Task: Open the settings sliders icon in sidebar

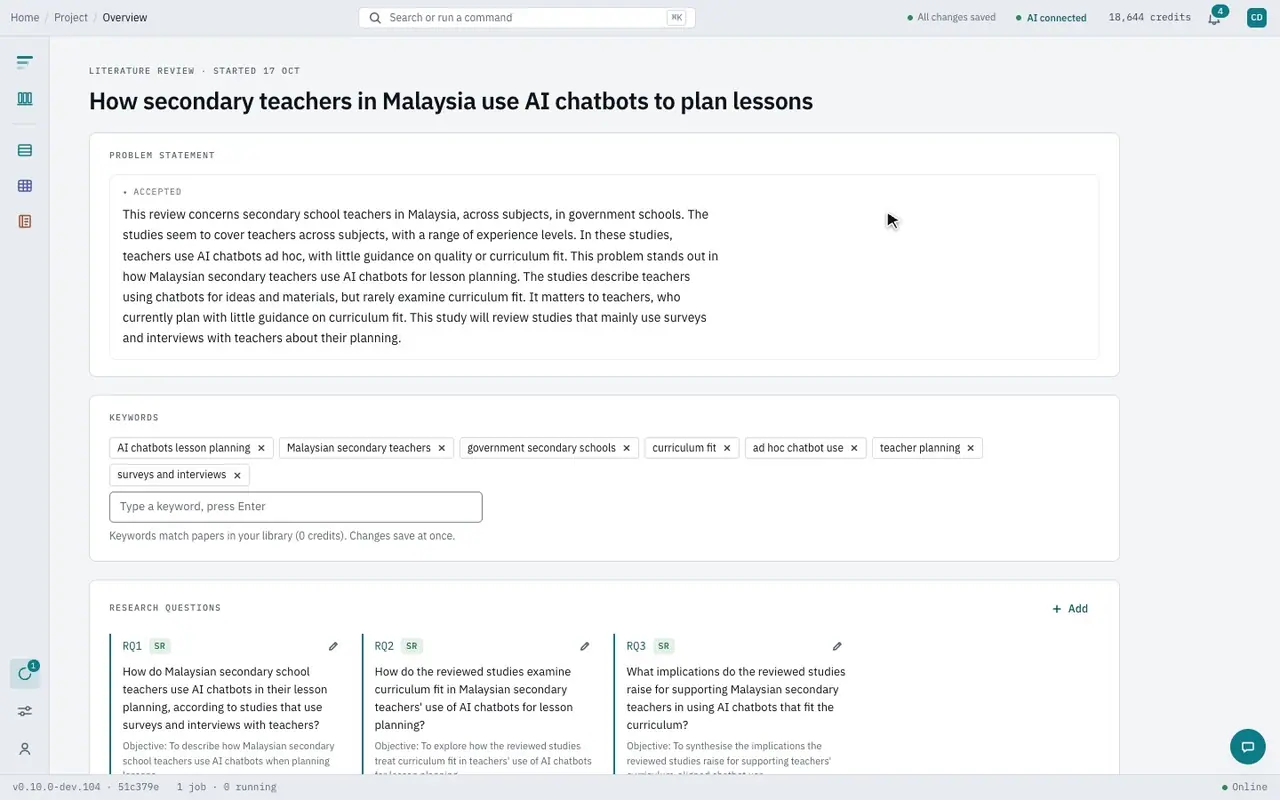Action: click(25, 711)
